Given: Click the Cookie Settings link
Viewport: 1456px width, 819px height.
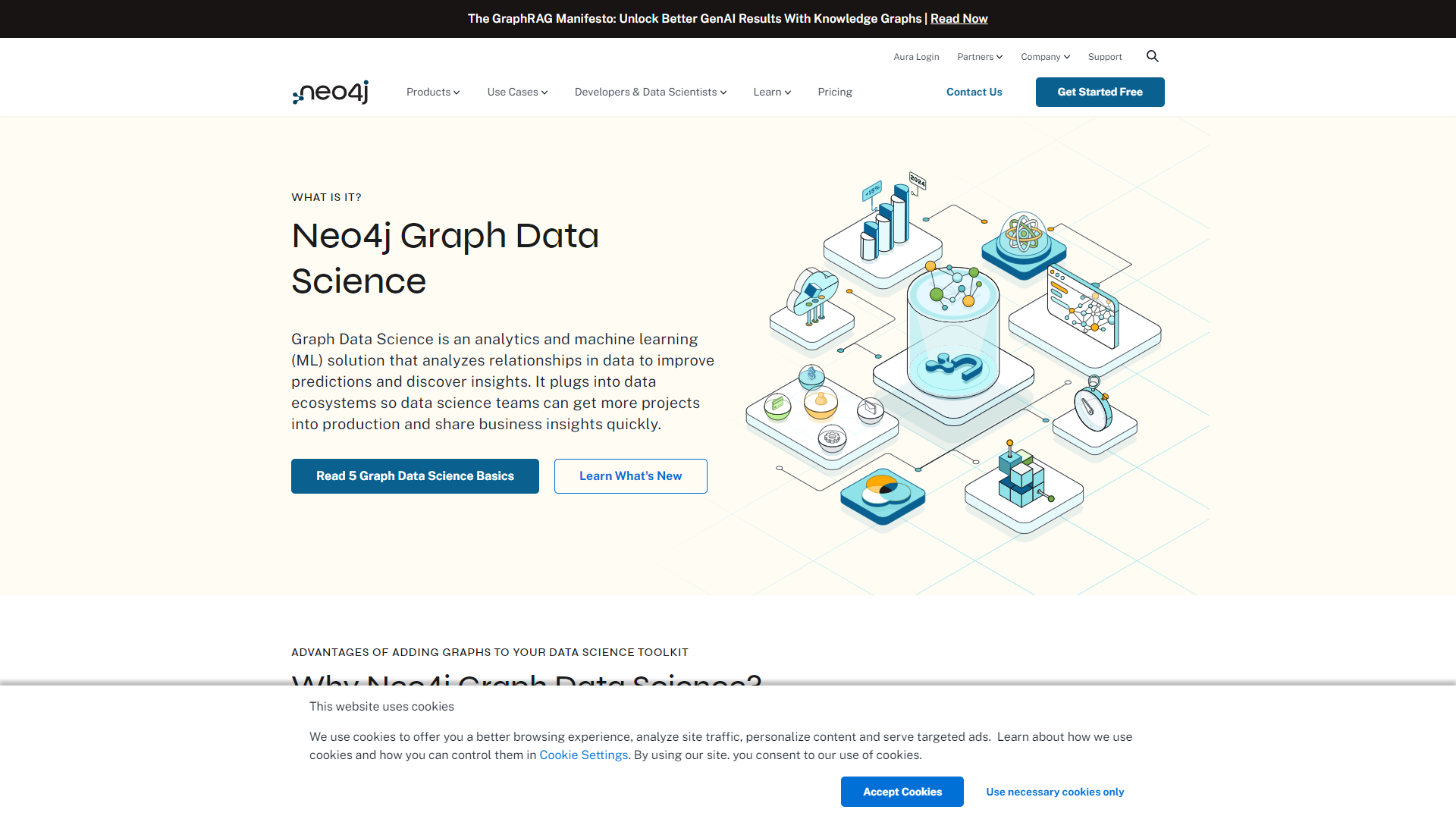Looking at the screenshot, I should click(583, 755).
